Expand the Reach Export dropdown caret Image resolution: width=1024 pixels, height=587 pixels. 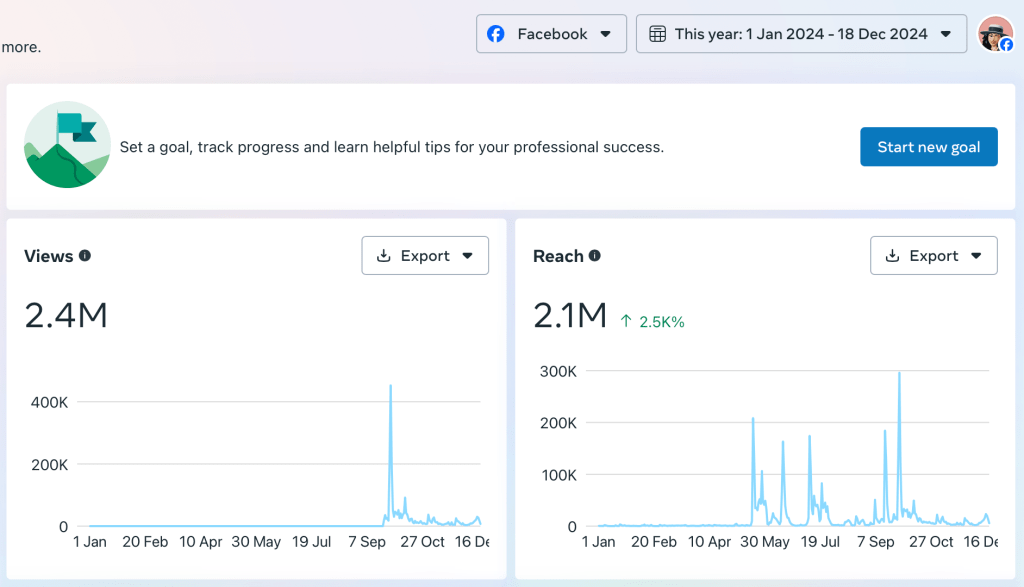coord(976,256)
